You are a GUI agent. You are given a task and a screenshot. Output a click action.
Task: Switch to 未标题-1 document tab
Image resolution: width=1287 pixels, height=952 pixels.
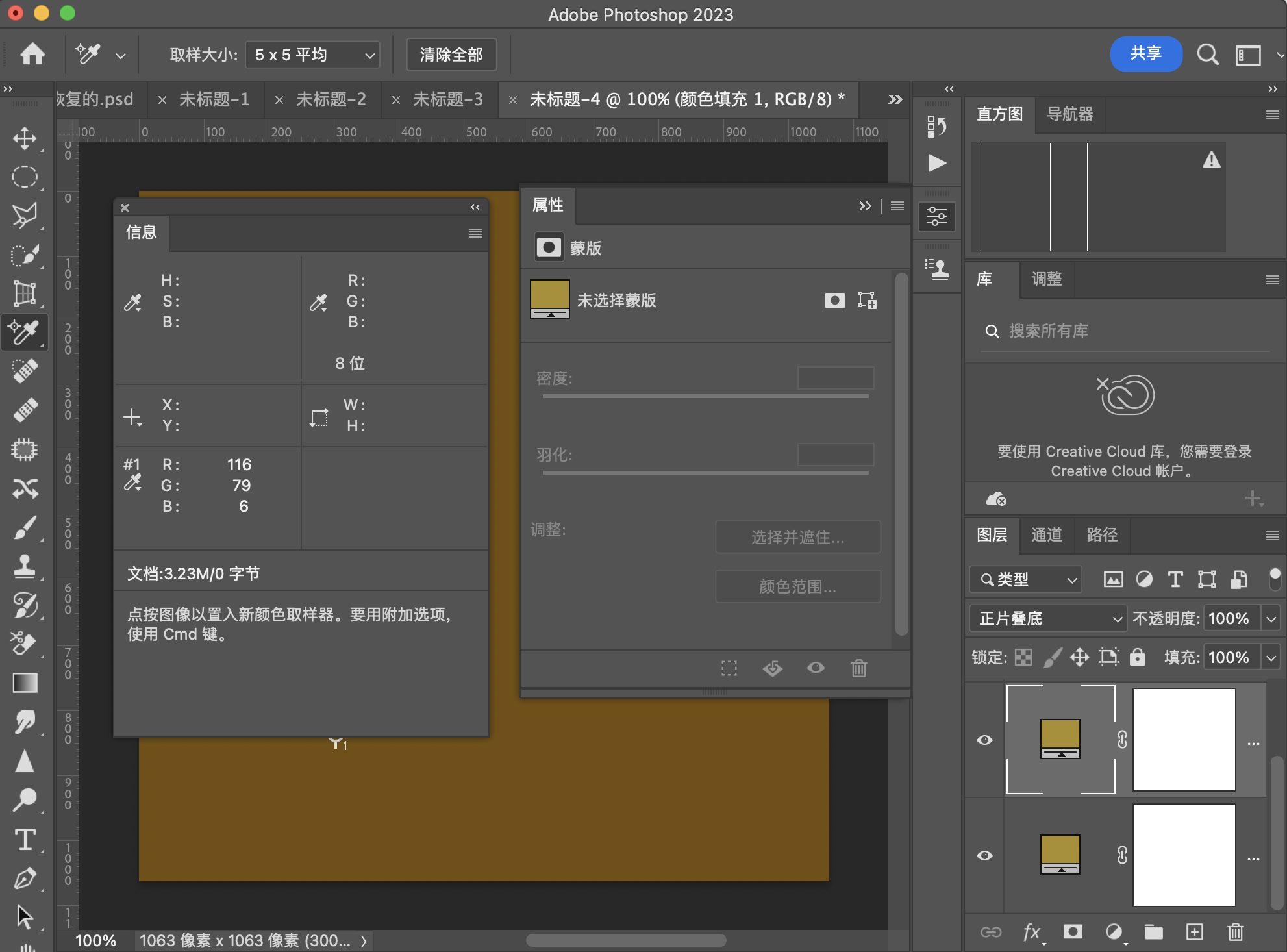(x=214, y=99)
